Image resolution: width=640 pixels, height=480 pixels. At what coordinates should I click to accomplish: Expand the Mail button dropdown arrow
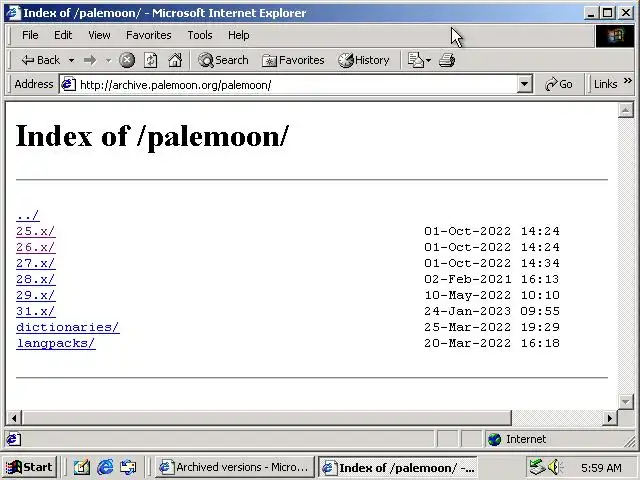coord(428,60)
